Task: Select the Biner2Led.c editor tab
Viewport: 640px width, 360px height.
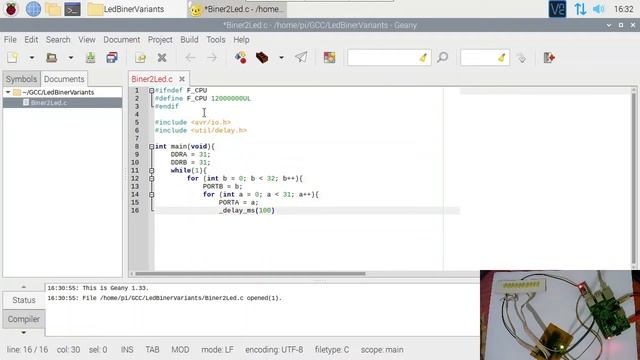Action: [152, 79]
